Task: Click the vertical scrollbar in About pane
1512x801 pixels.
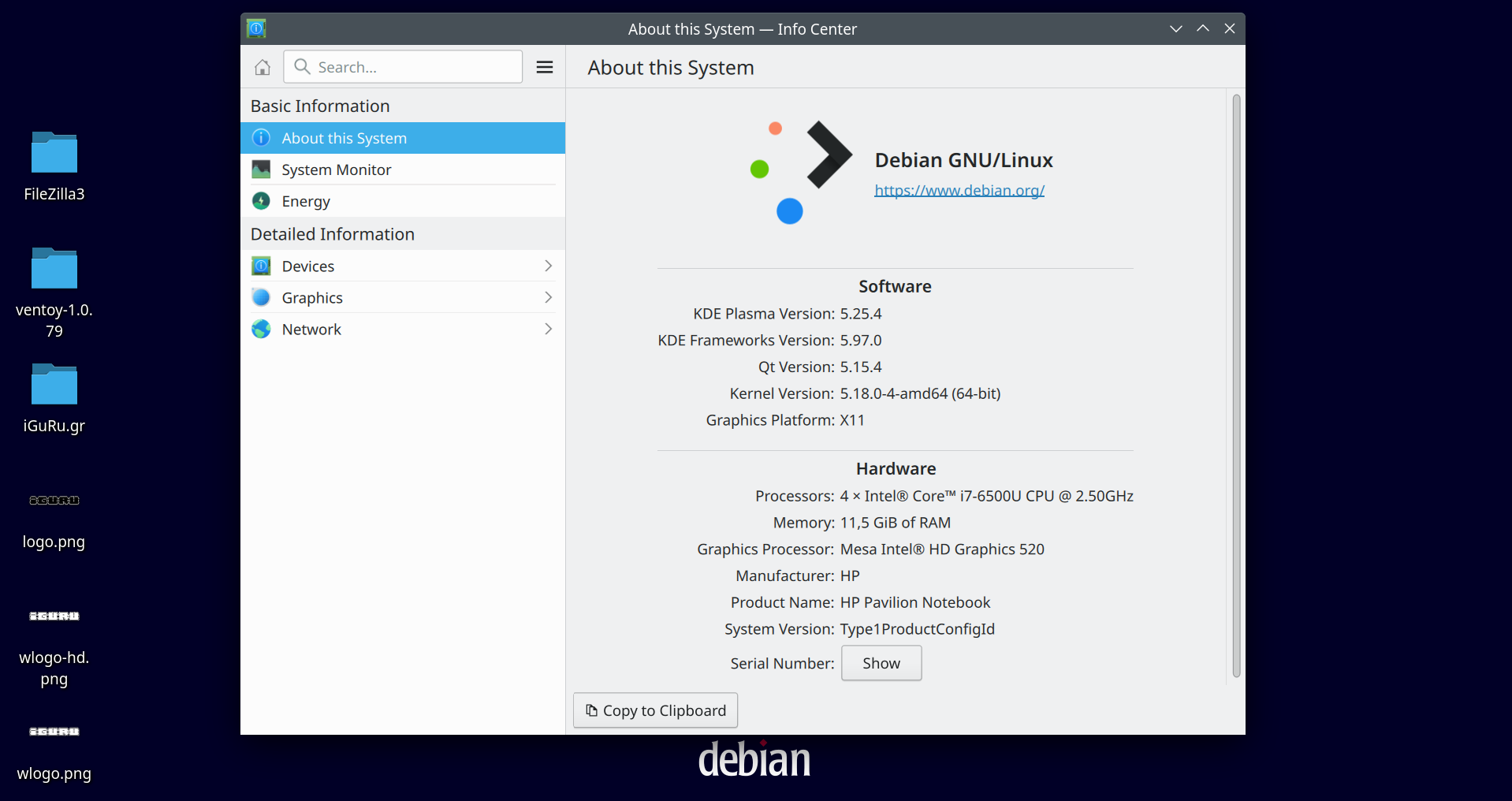Action: [x=1236, y=386]
